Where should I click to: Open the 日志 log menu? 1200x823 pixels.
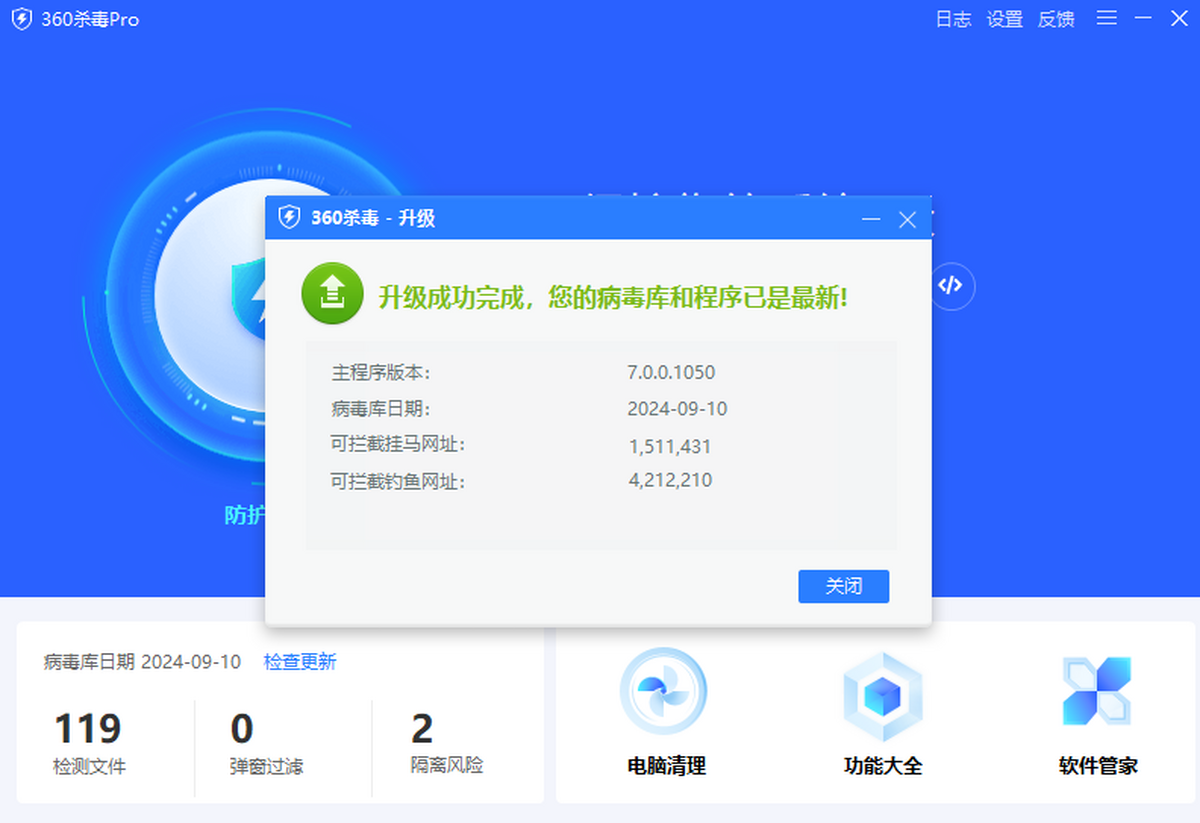[x=952, y=19]
